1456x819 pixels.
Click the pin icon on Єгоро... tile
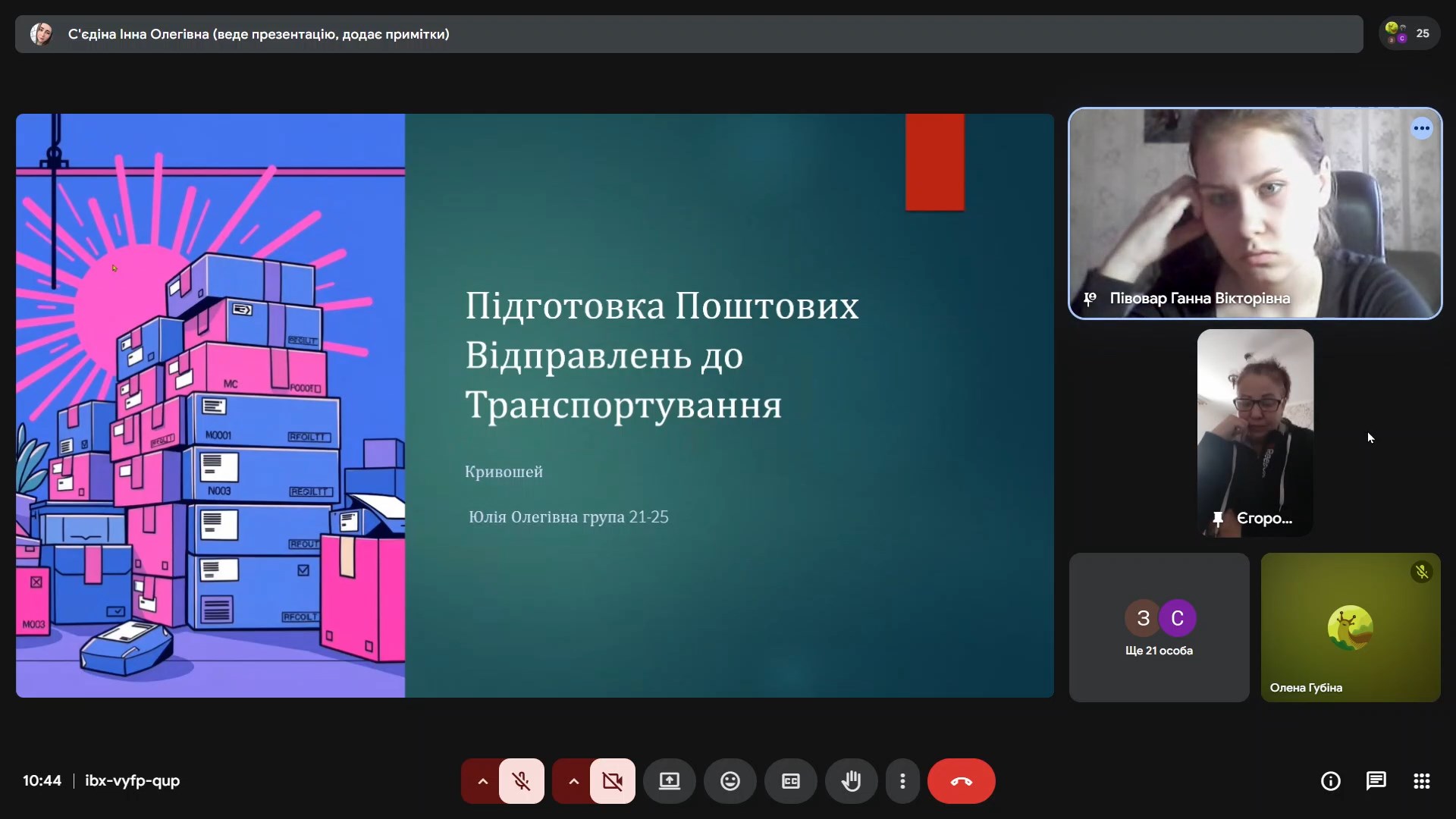pos(1217,519)
